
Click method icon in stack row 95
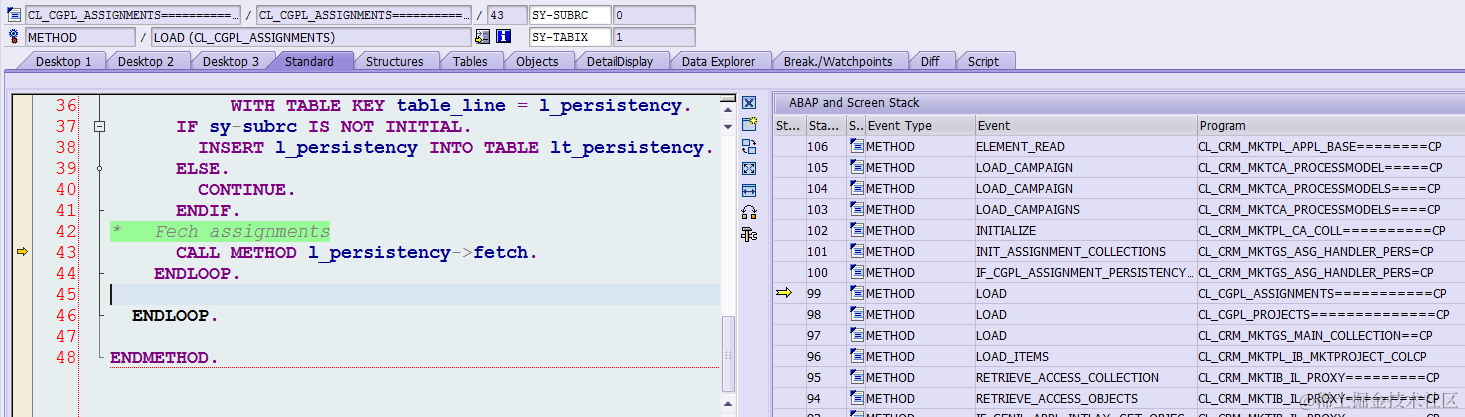click(x=856, y=378)
